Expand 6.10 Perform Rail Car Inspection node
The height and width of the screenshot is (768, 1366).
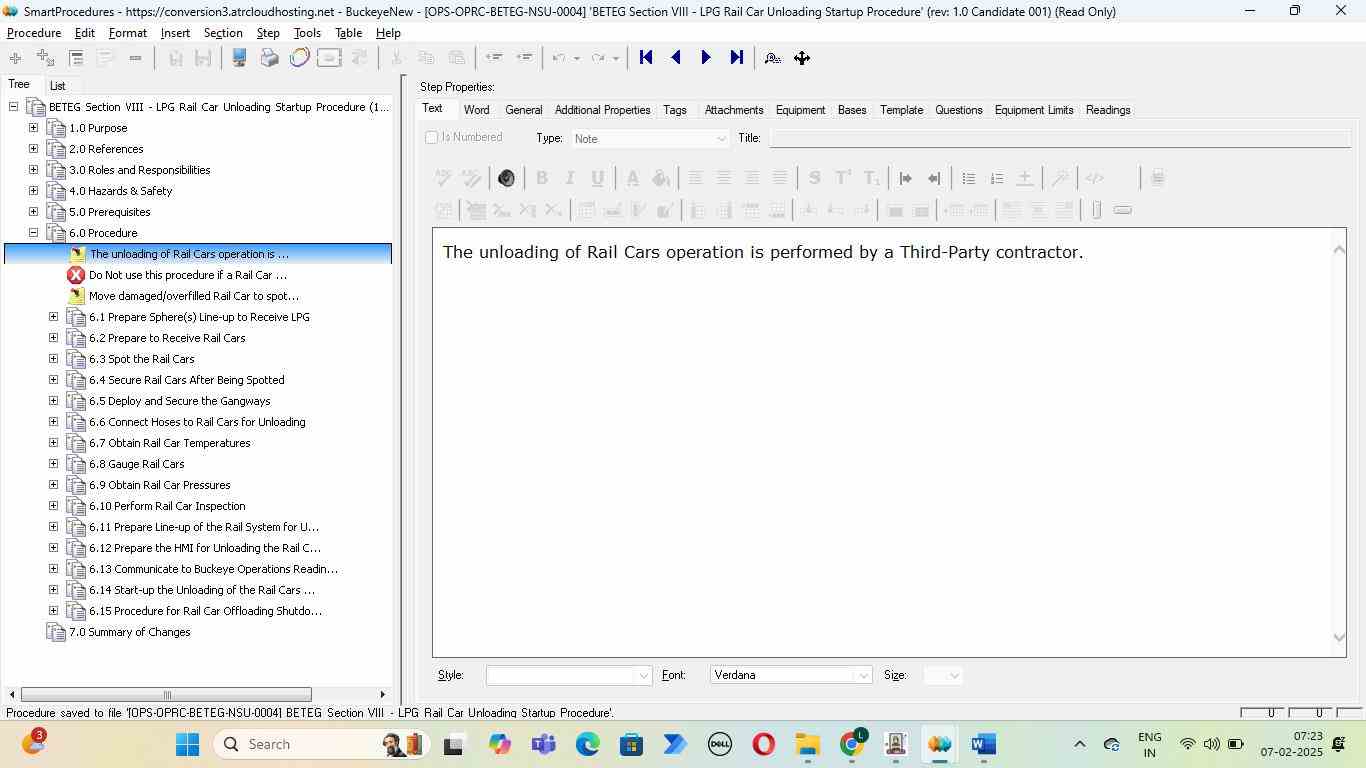53,506
